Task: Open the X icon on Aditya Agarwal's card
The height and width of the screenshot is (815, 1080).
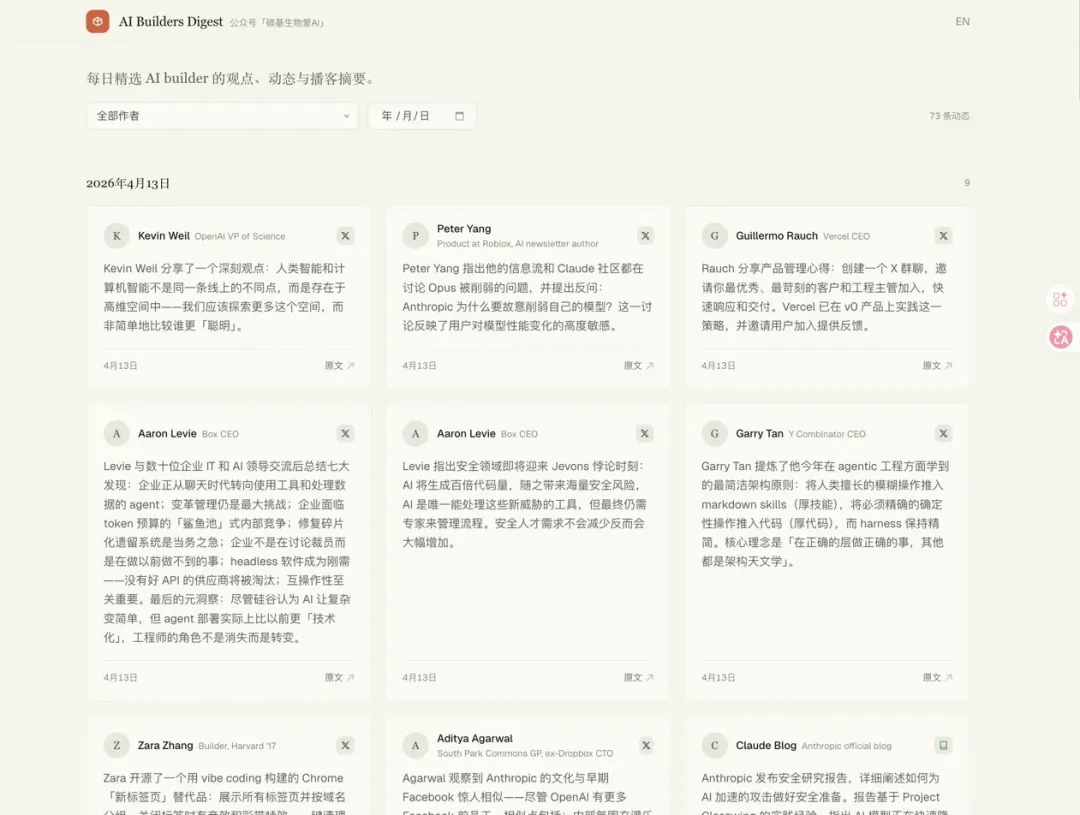Action: coord(645,745)
